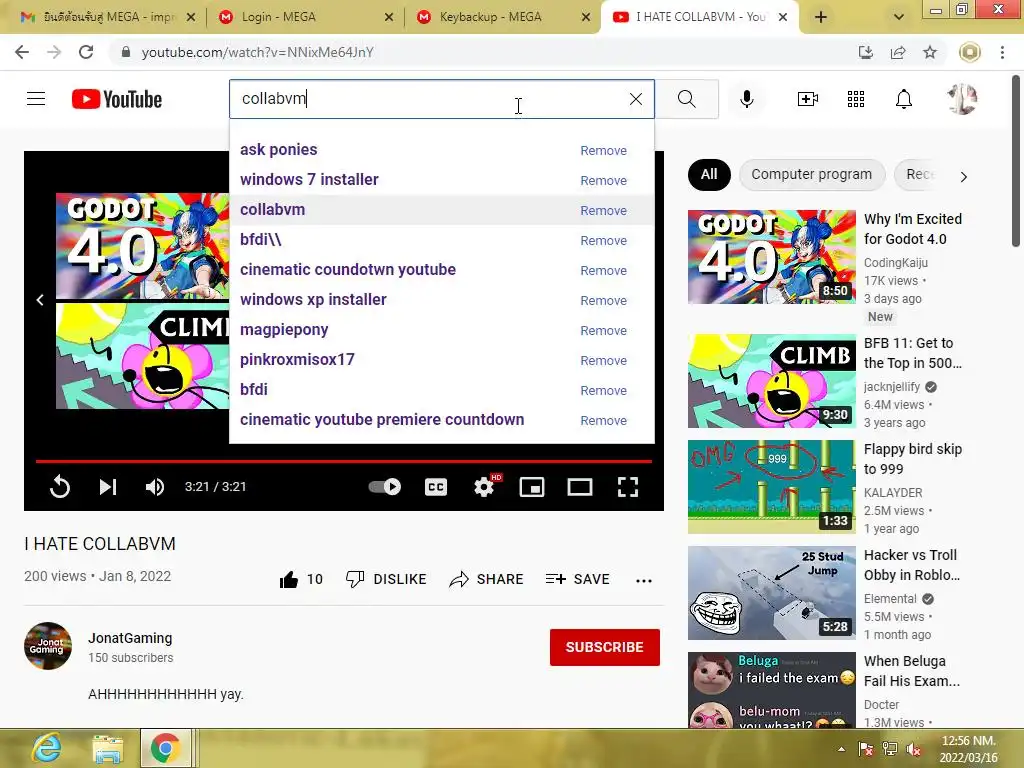1024x768 pixels.
Task: Open 'Flappy bird skip to 999' thumbnail
Action: coord(771,487)
